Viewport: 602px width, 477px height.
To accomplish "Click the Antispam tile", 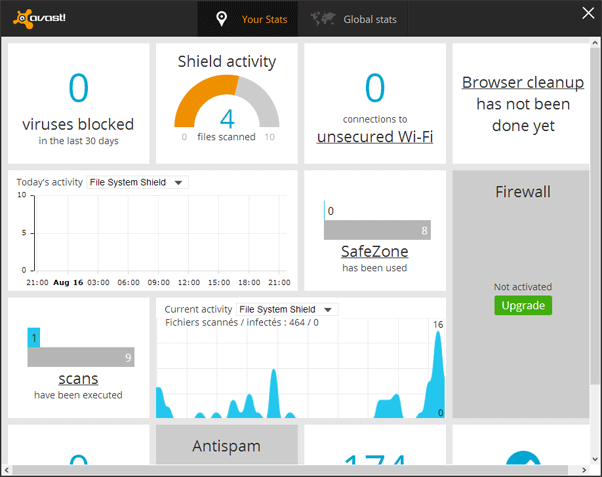I will click(227, 444).
